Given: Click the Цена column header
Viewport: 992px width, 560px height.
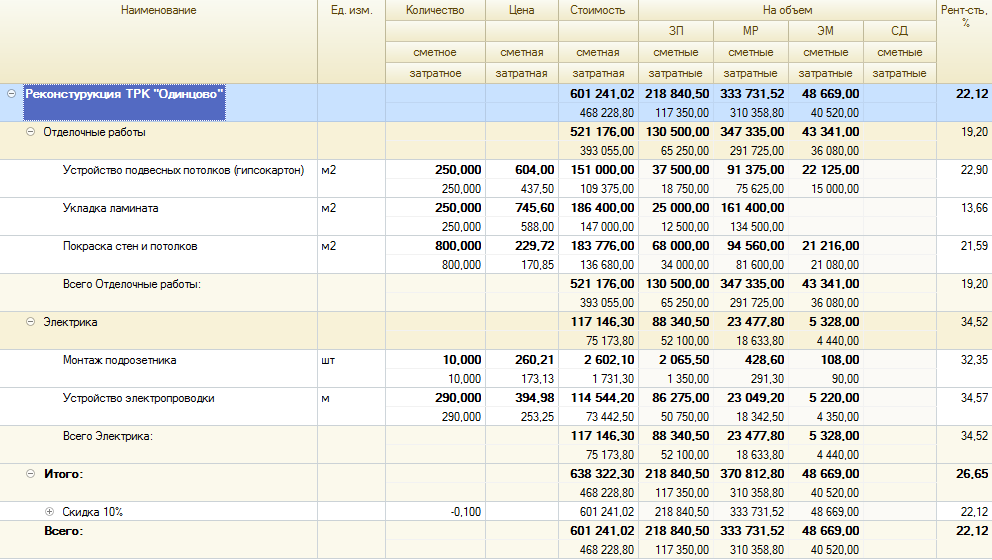Looking at the screenshot, I should point(521,10).
